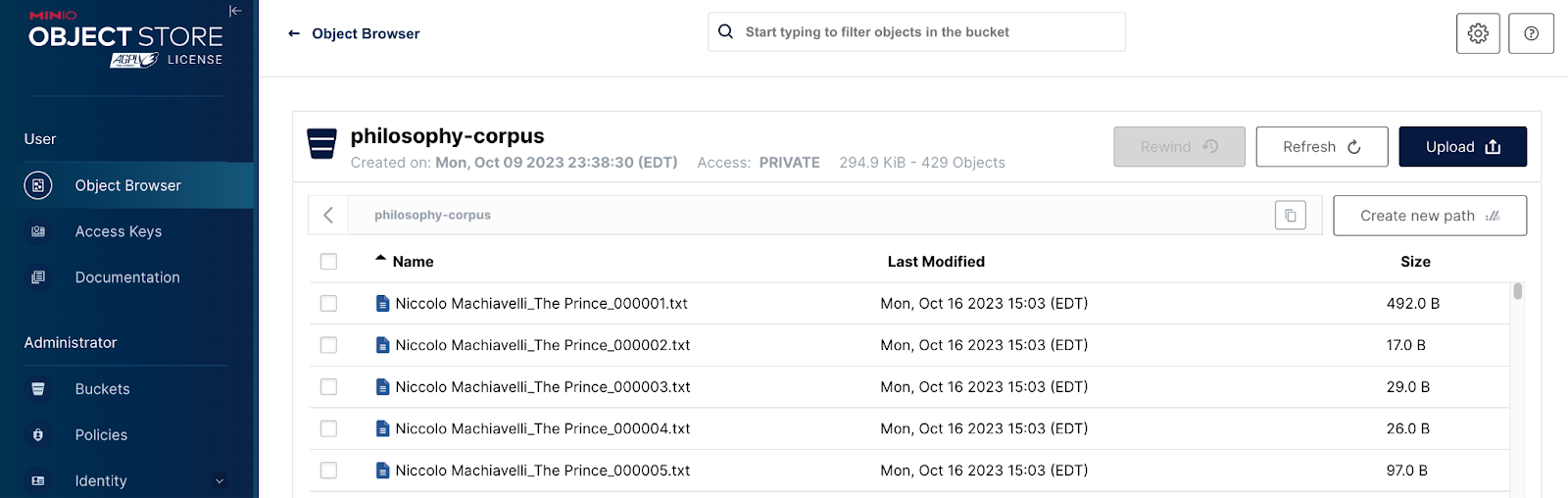Copy path with the clipboard icon
The width and height of the screenshot is (1568, 498).
1290,216
